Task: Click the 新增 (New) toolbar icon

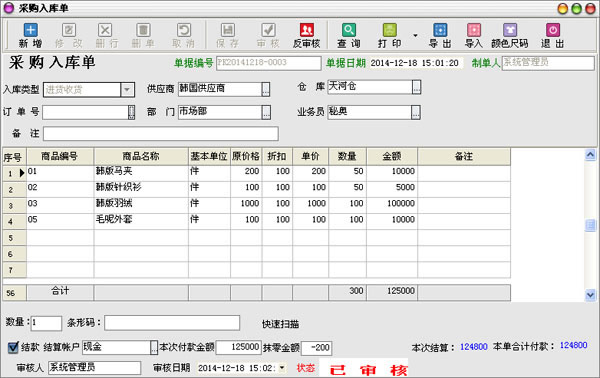Action: coord(31,30)
